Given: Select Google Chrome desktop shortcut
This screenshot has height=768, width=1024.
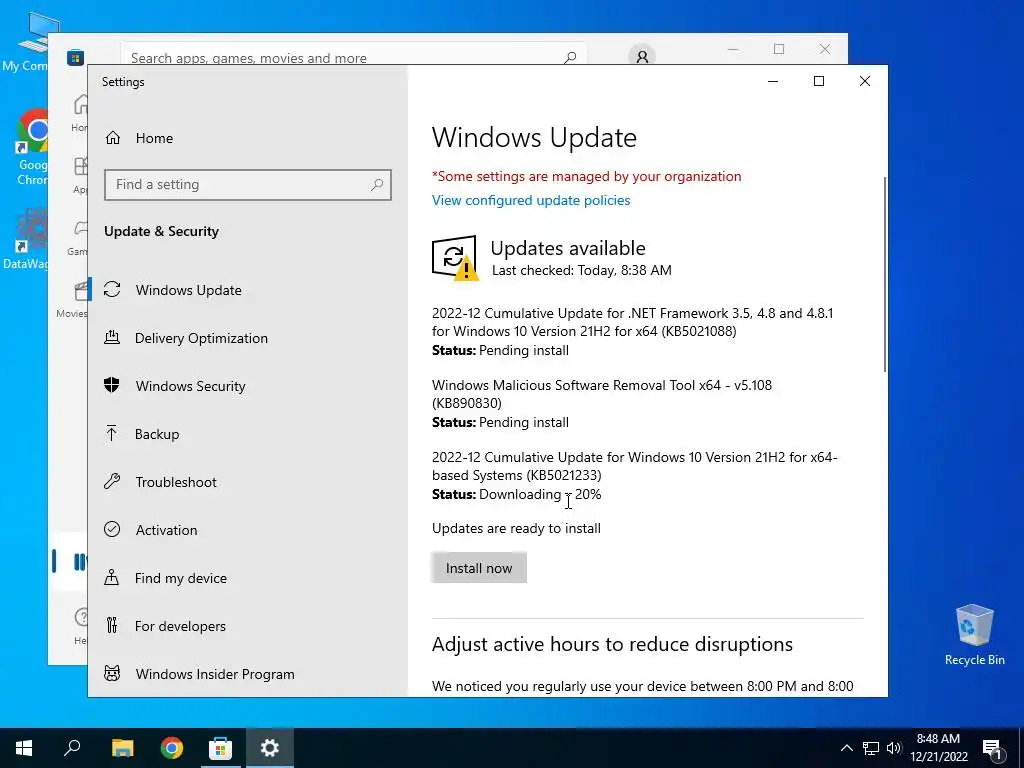Looking at the screenshot, I should pos(31,147).
